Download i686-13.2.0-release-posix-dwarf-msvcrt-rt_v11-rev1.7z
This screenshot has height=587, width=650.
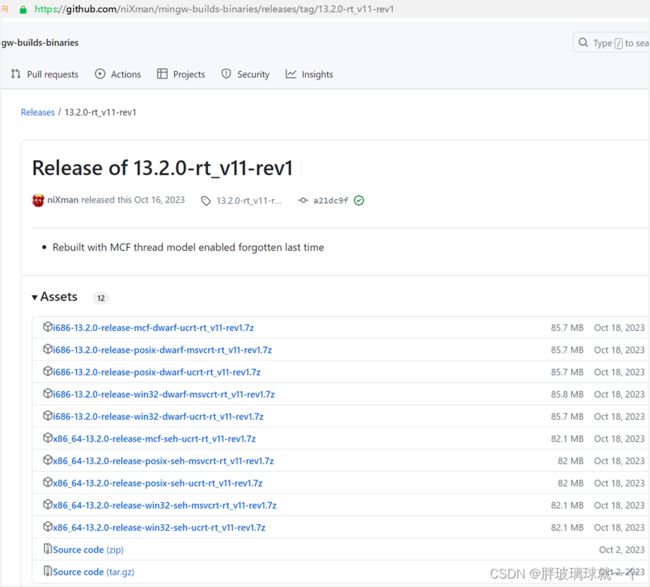tap(162, 350)
